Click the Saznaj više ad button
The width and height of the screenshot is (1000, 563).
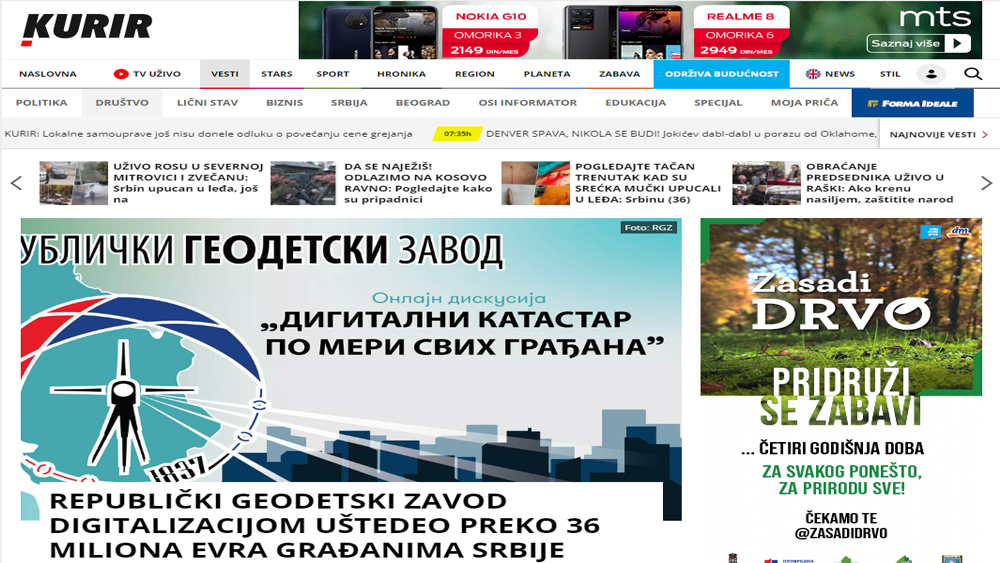[918, 43]
